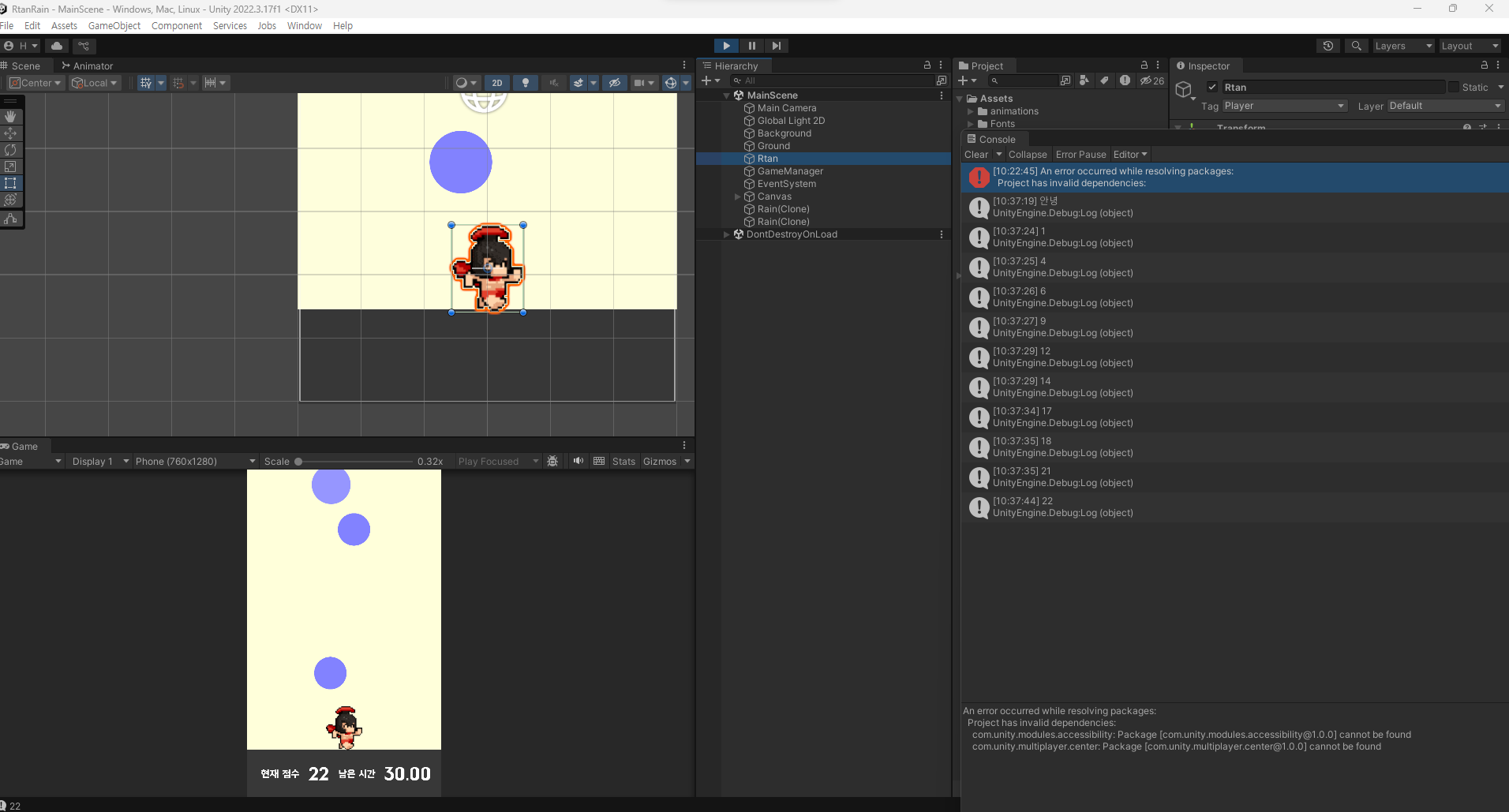Lock the Hierarchy panel padlock icon
Image resolution: width=1509 pixels, height=812 pixels.
(x=927, y=65)
